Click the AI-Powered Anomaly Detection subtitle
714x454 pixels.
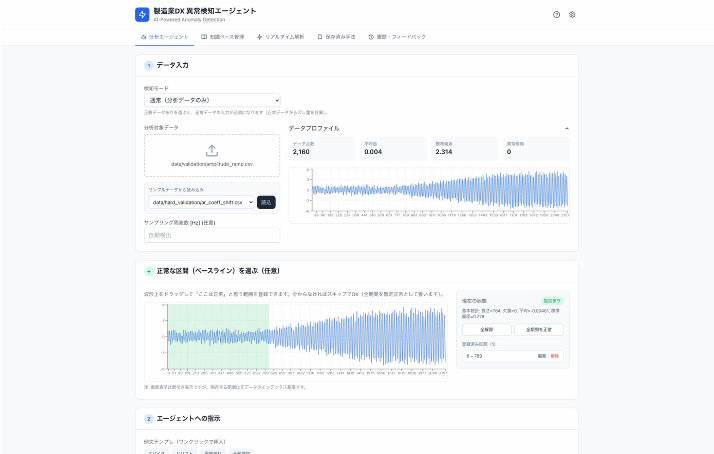(189, 20)
